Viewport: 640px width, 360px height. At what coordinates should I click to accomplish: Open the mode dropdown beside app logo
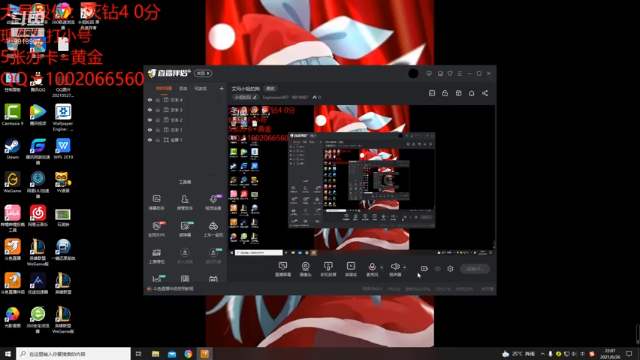pos(203,73)
